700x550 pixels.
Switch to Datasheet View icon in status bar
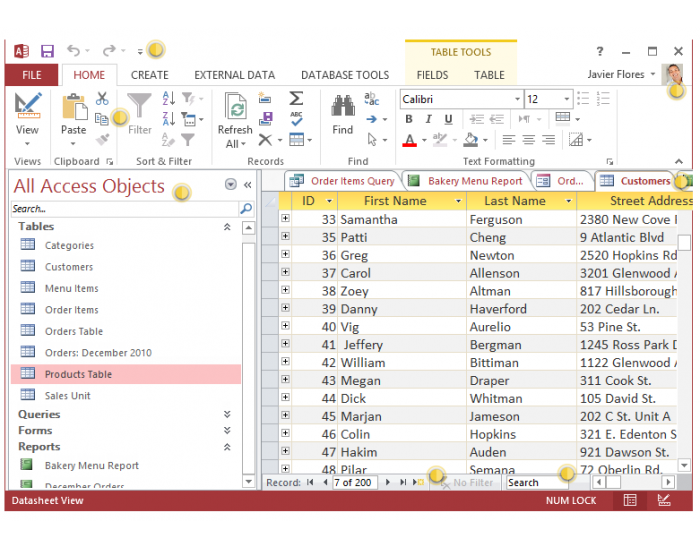[630, 500]
